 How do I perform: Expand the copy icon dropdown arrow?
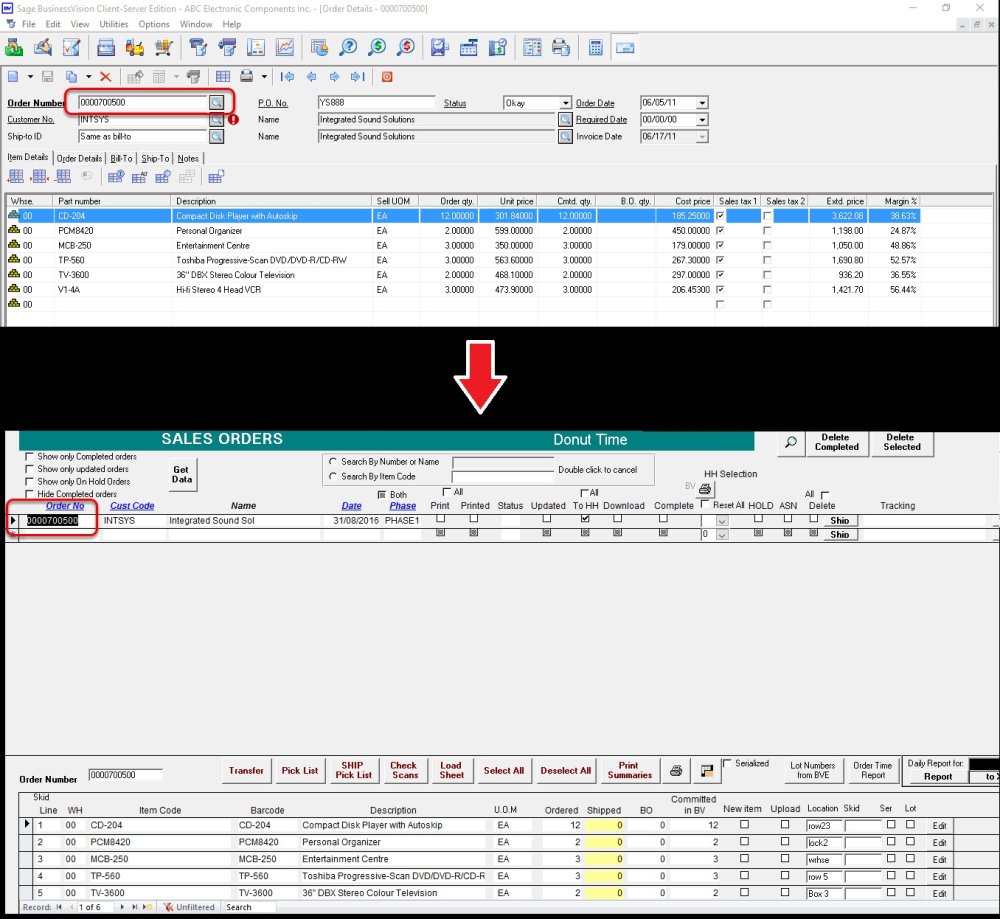point(88,77)
